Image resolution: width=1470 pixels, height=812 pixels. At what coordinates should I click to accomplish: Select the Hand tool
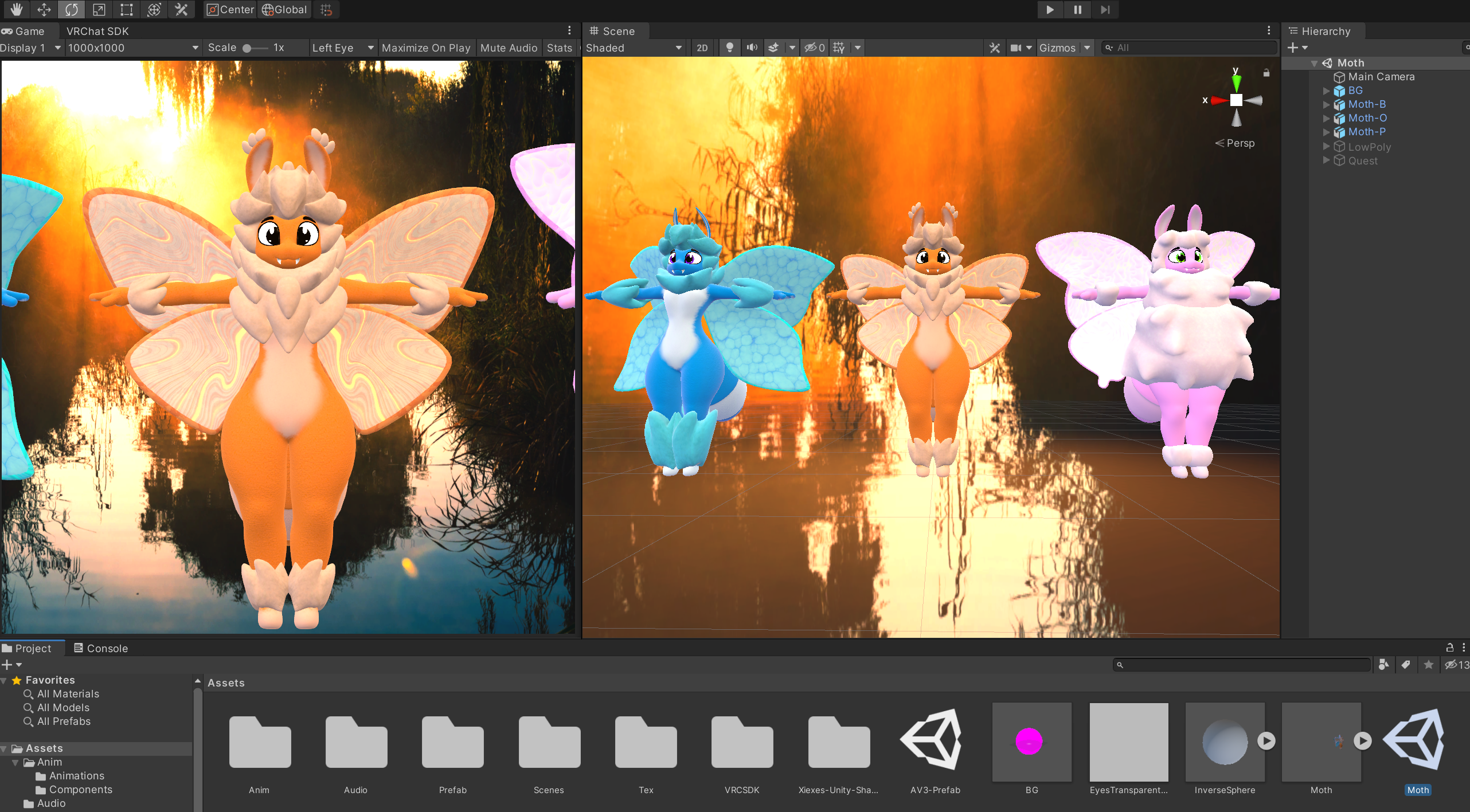pos(15,10)
